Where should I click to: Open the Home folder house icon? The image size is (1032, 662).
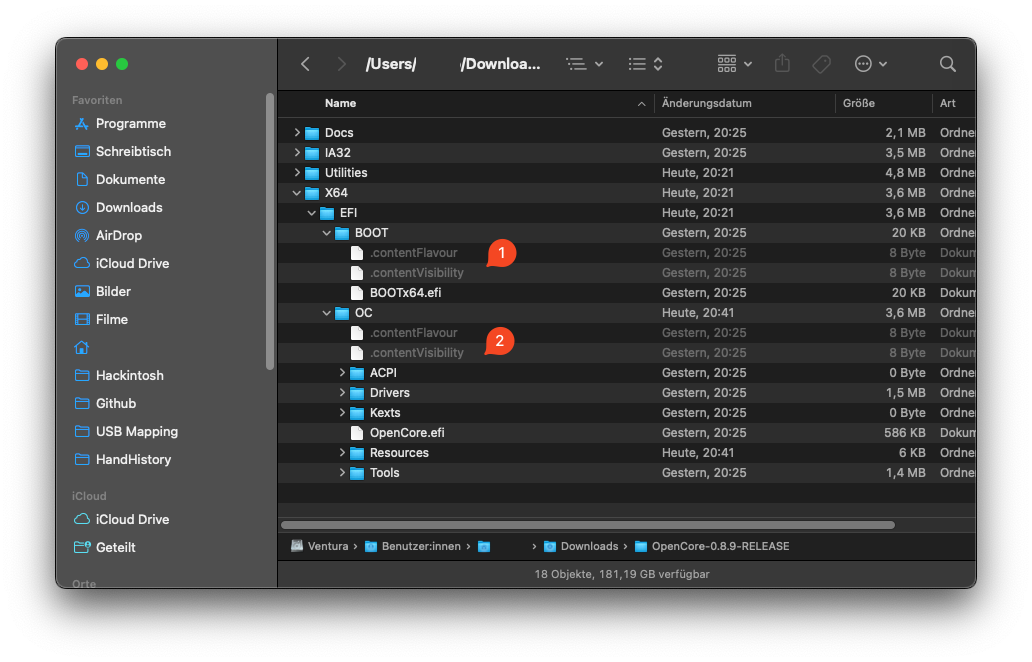pos(82,347)
